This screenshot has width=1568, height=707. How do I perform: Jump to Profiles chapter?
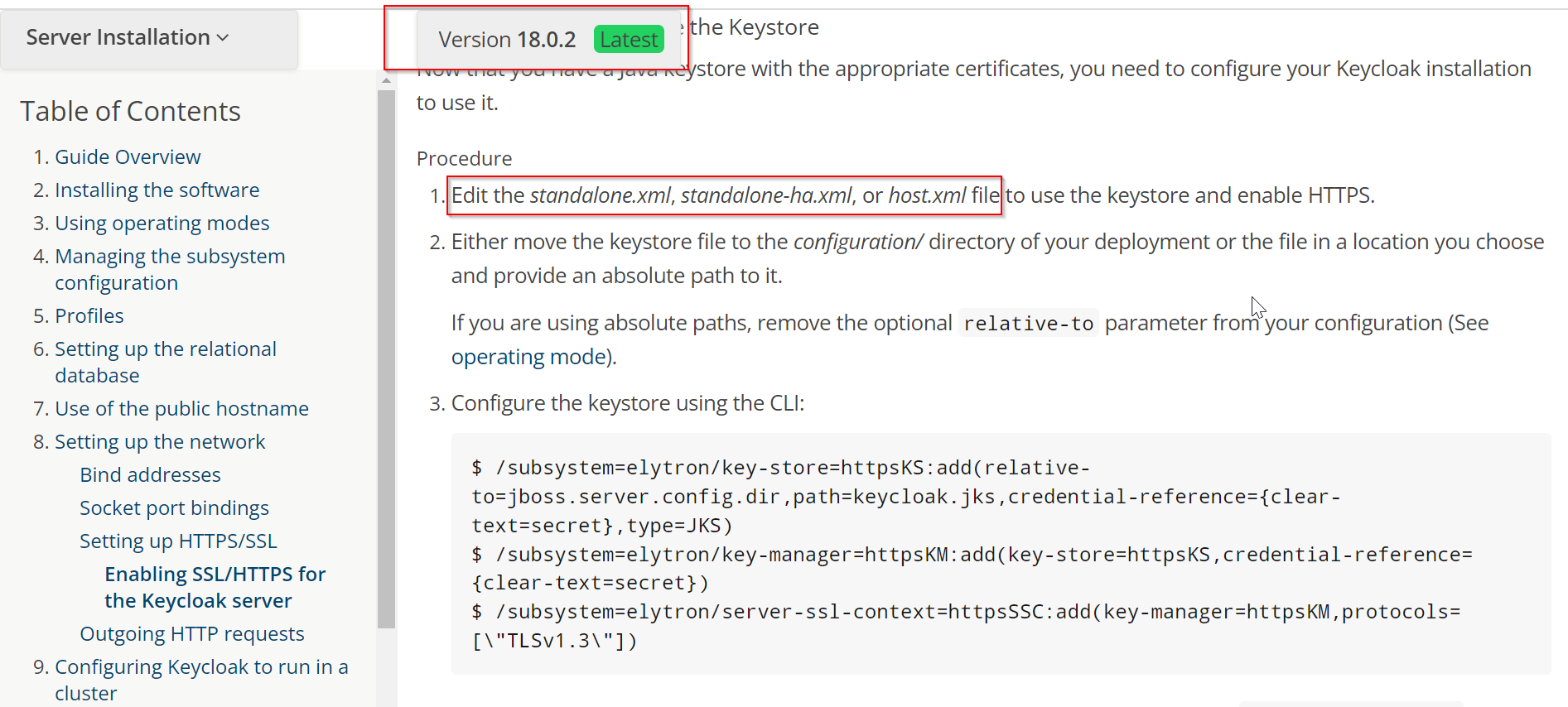pos(89,315)
